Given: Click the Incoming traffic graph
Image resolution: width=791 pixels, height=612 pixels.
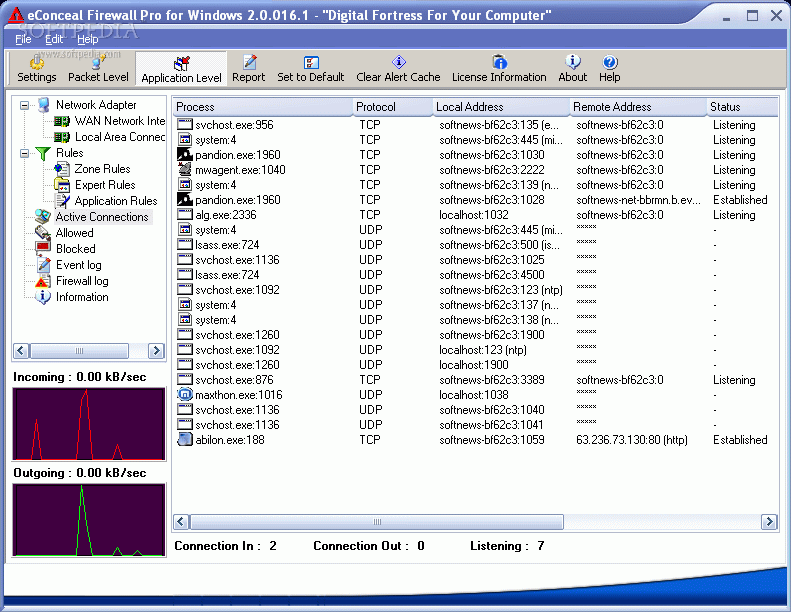Looking at the screenshot, I should [89, 424].
